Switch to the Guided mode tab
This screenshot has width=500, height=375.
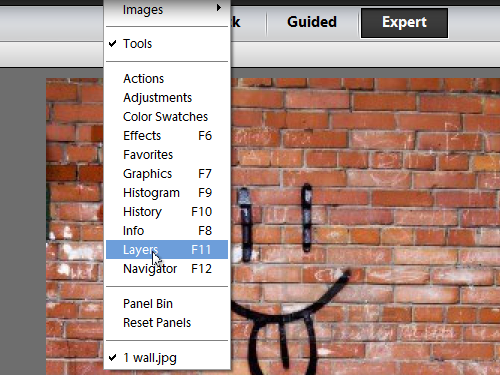click(x=312, y=22)
